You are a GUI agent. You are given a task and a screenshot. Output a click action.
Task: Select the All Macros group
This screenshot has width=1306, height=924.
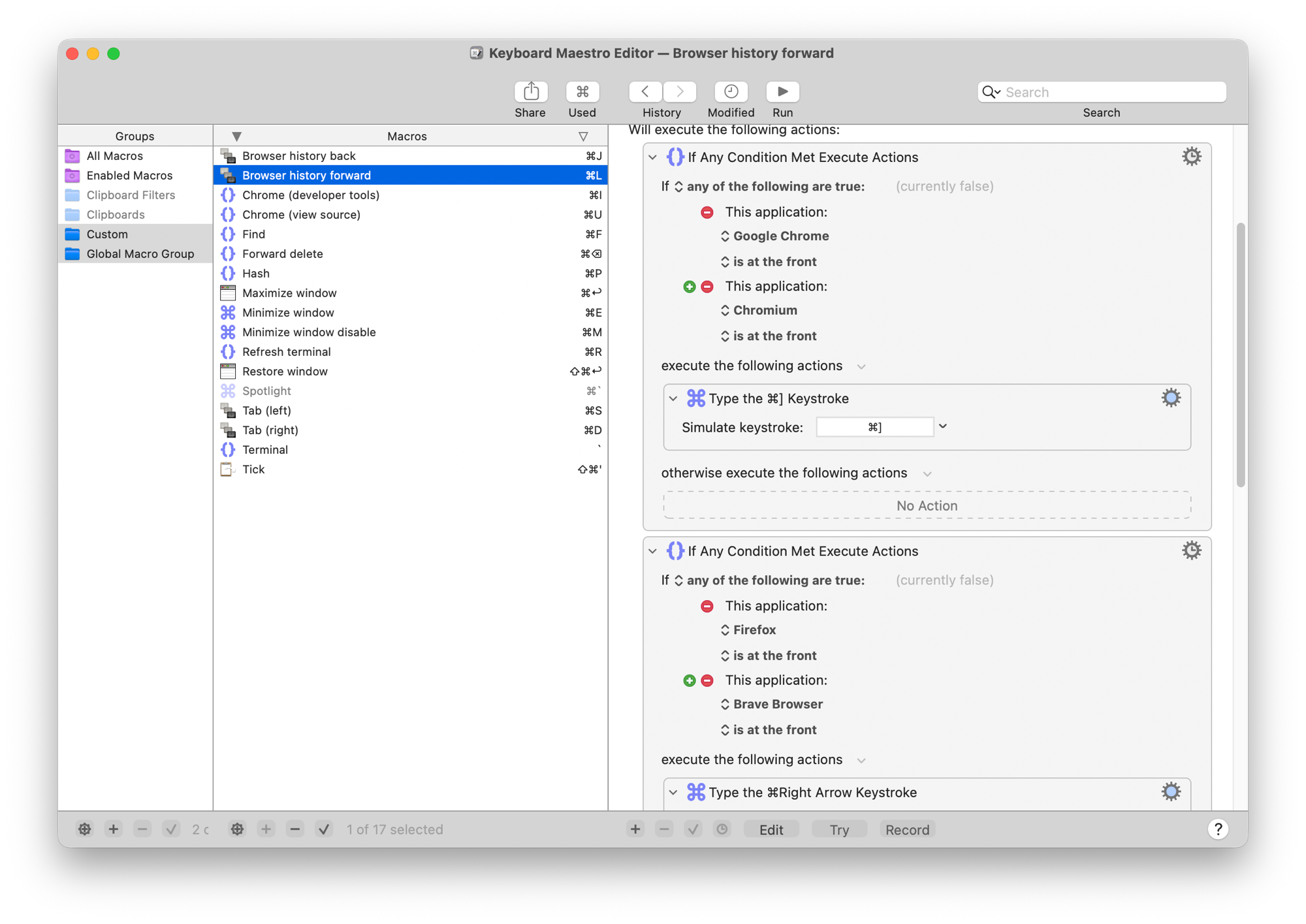(135, 156)
